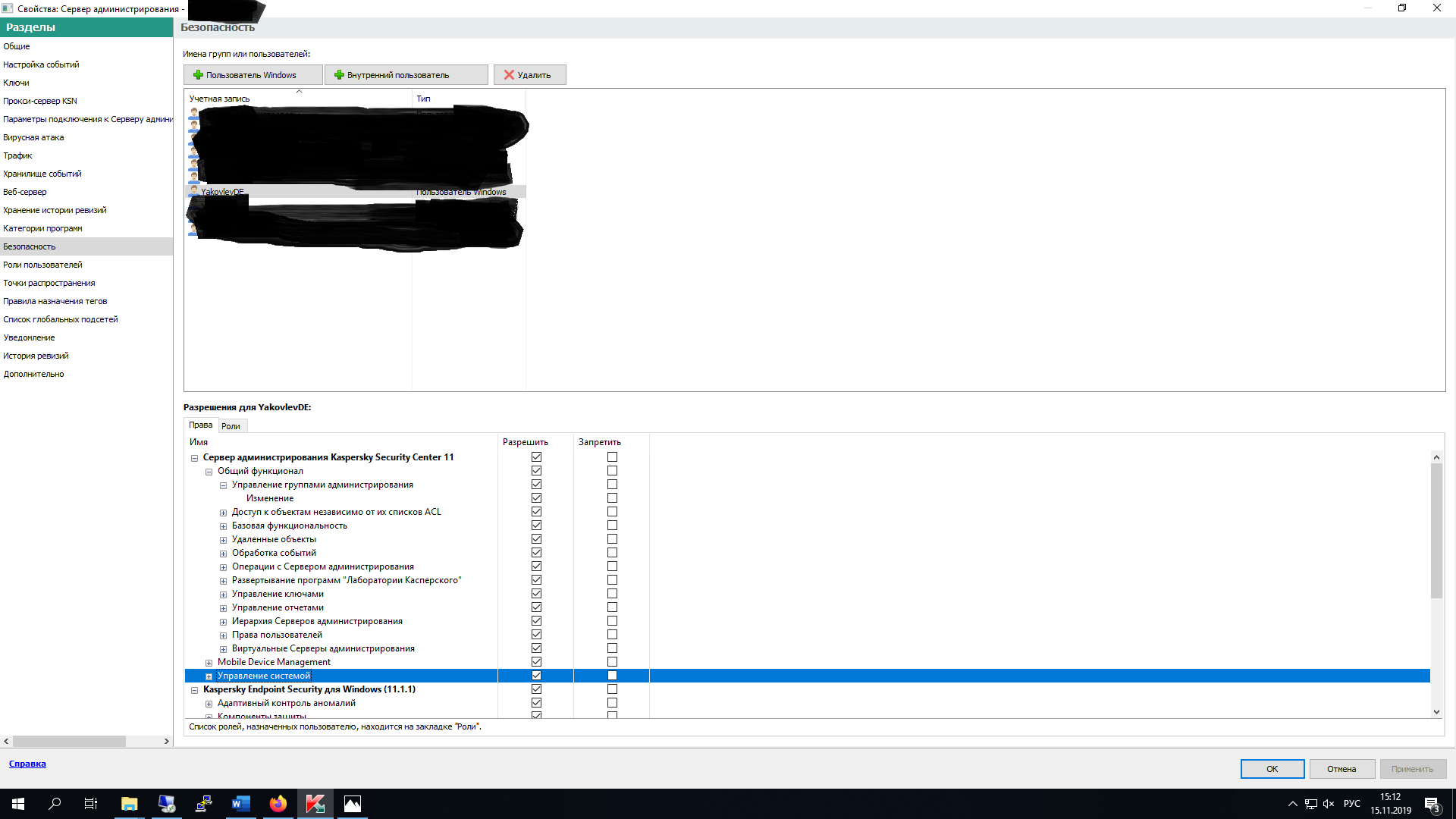Viewport: 1456px width, 819px height.
Task: Expand the Mobile Device Management node
Action: (209, 663)
